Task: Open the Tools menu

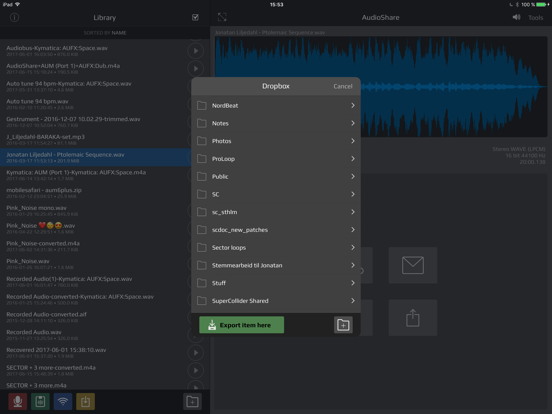Action: [535, 18]
